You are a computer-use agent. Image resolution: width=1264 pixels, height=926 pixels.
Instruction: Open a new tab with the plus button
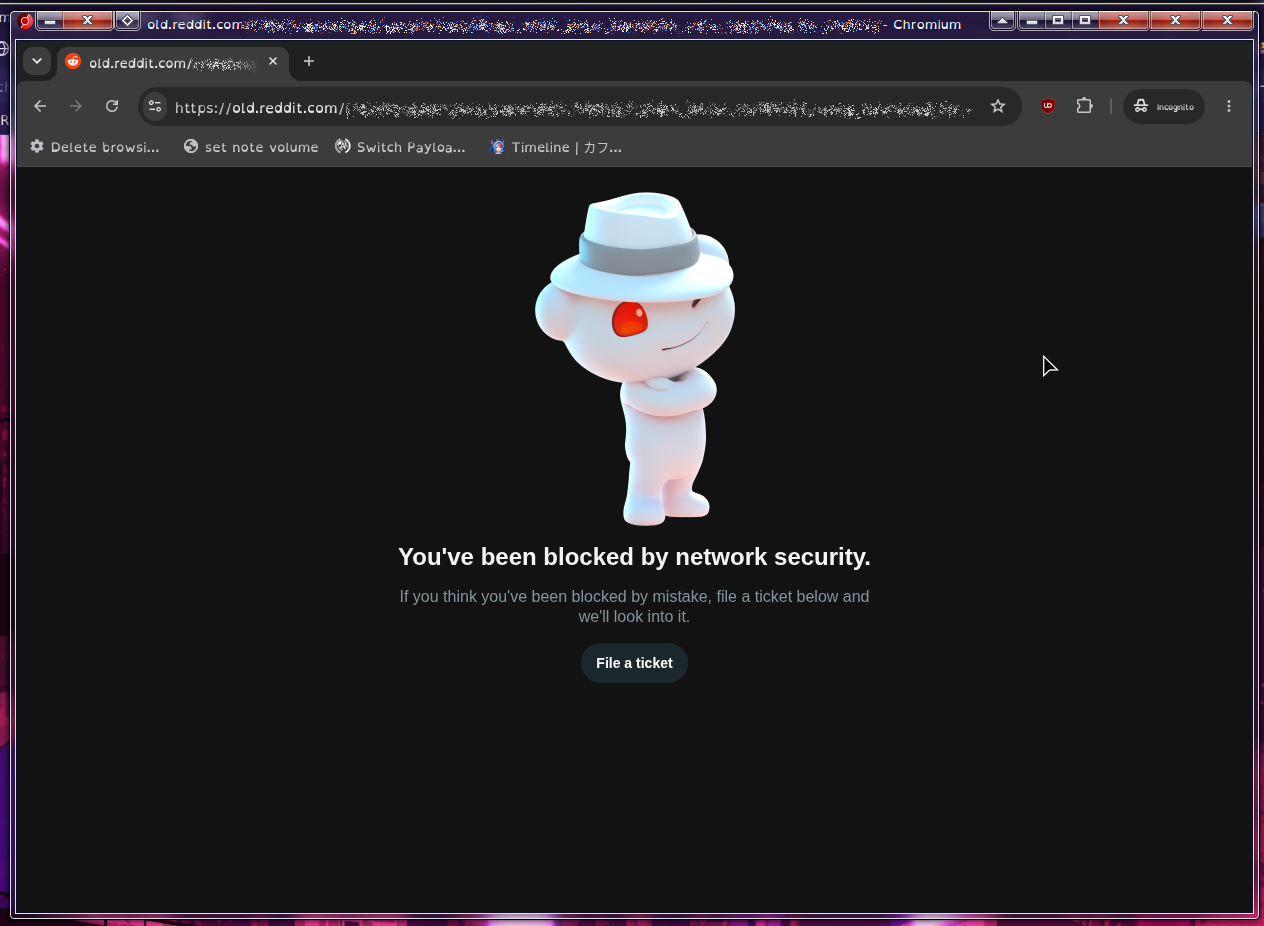point(309,61)
